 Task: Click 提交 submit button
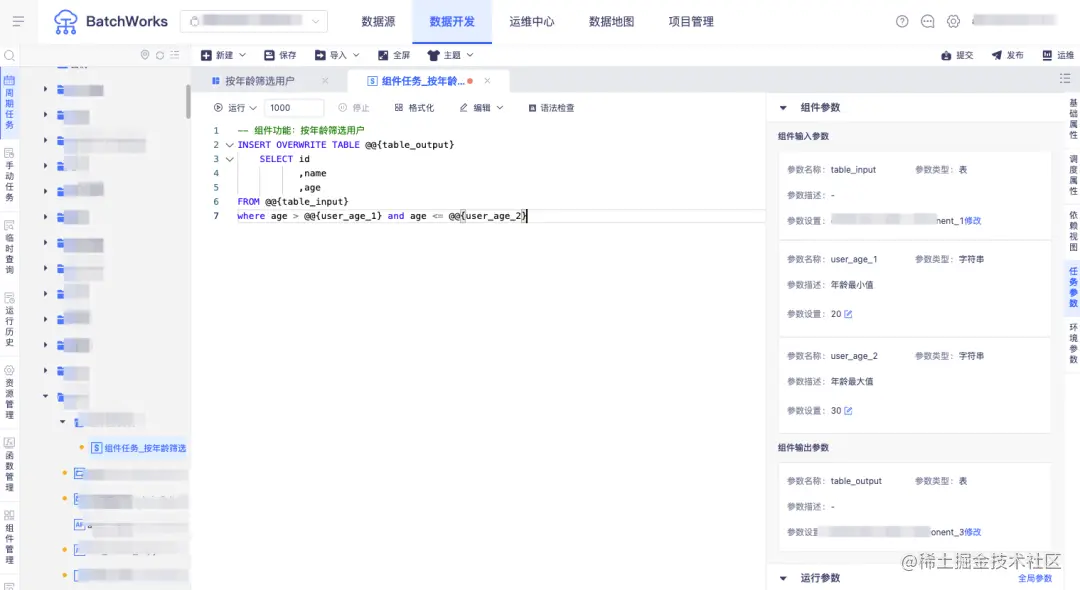click(x=957, y=55)
